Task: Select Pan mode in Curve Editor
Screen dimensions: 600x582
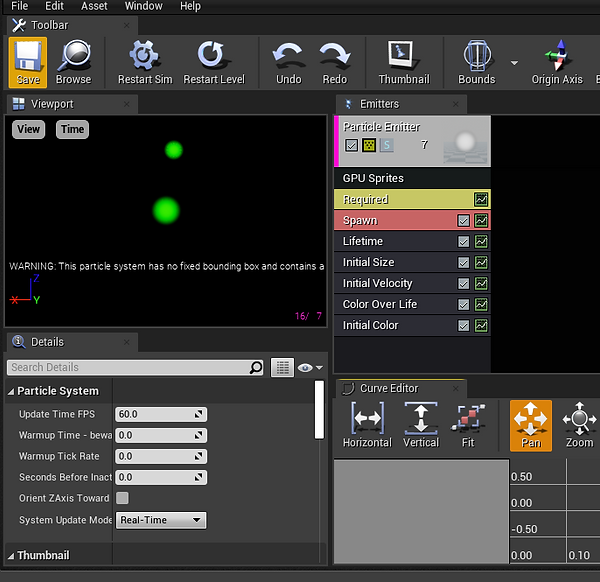Action: 530,425
